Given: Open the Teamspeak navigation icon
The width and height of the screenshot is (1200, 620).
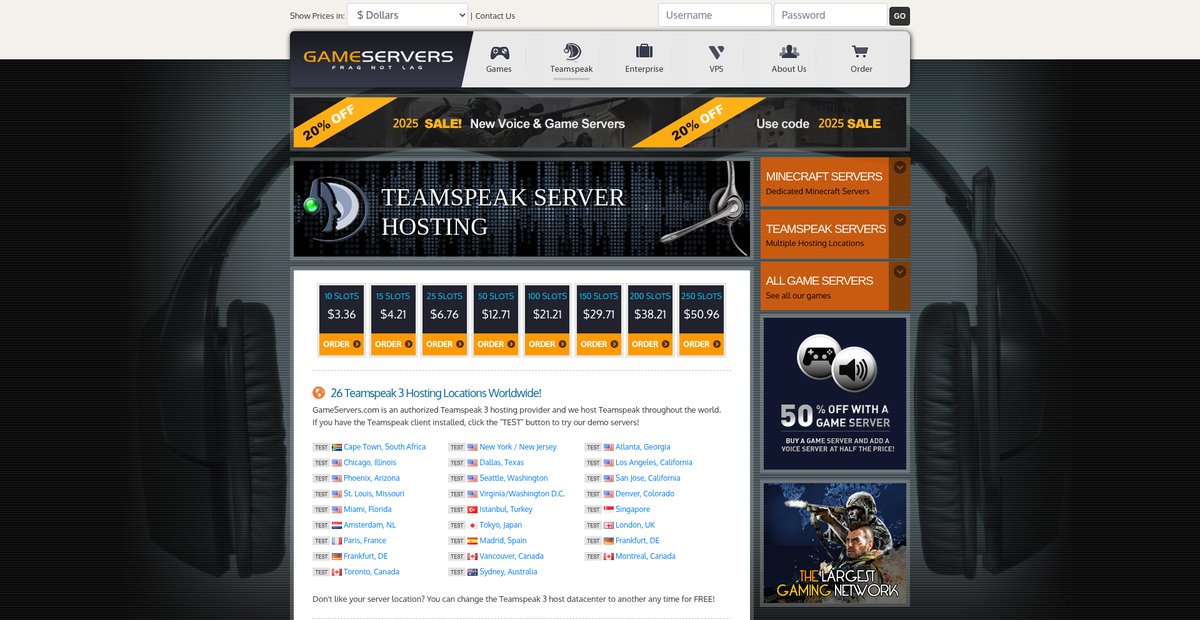Looking at the screenshot, I should (571, 52).
